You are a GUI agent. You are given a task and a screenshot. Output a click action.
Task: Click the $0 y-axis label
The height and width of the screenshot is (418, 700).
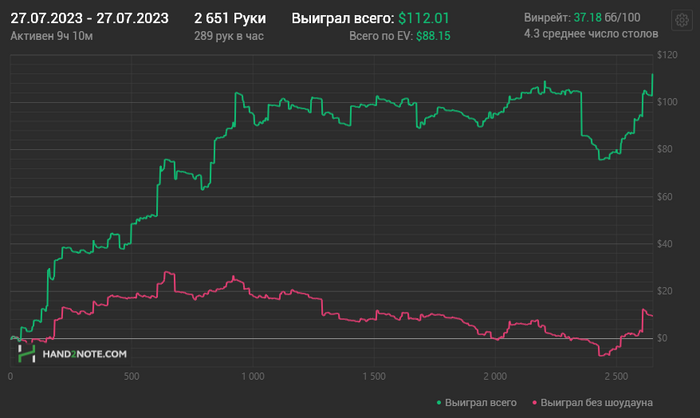click(x=662, y=338)
